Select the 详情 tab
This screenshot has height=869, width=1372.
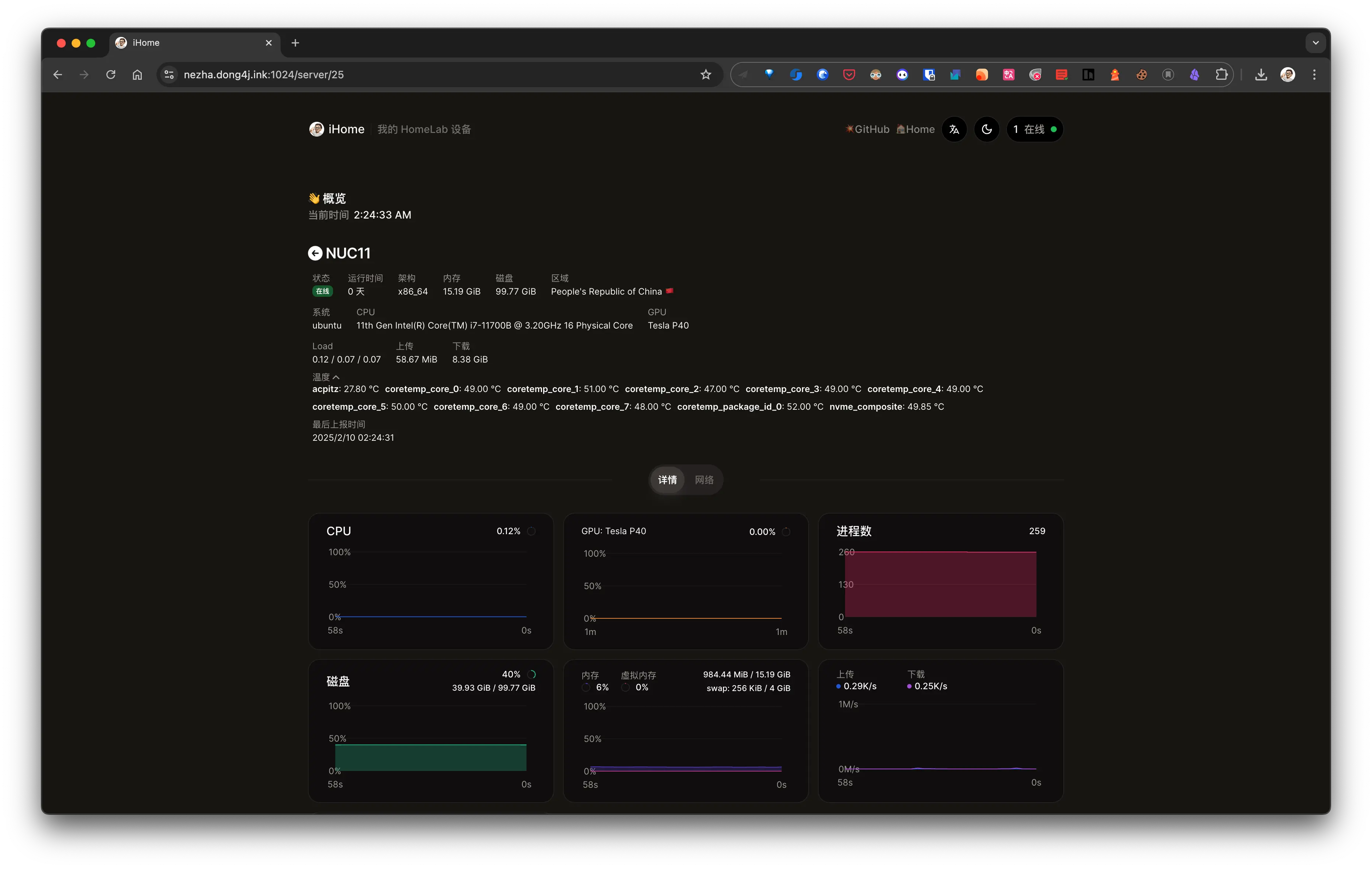coord(667,480)
